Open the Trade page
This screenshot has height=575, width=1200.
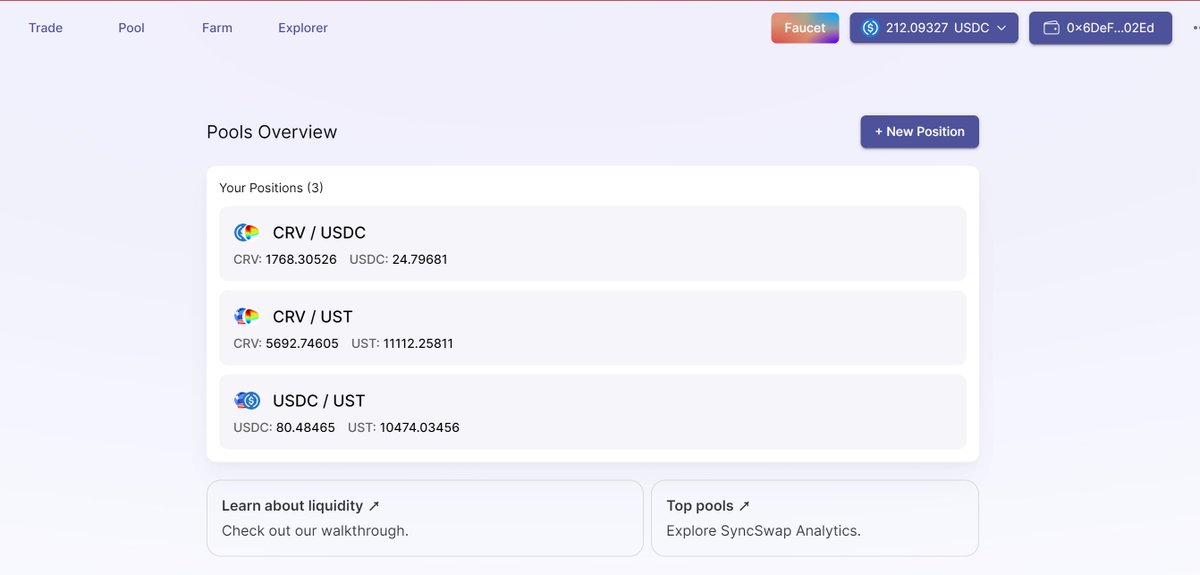click(46, 28)
